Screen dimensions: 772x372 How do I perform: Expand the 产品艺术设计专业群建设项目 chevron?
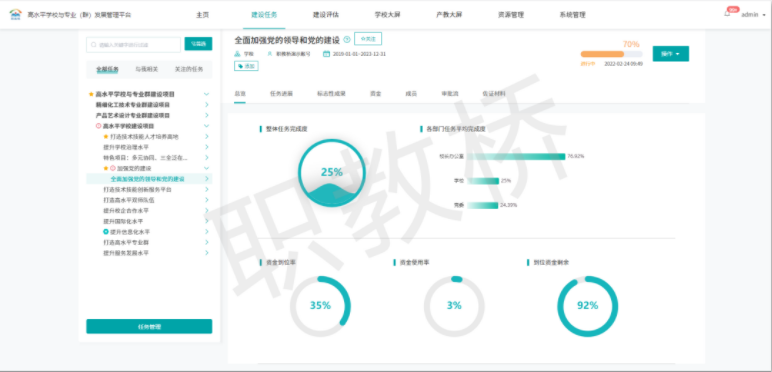(x=206, y=115)
